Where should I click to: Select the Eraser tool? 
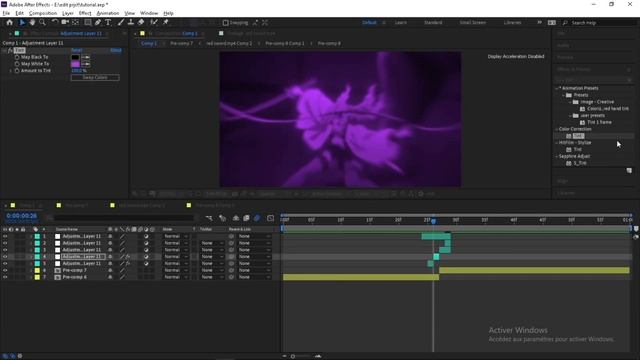141,22
